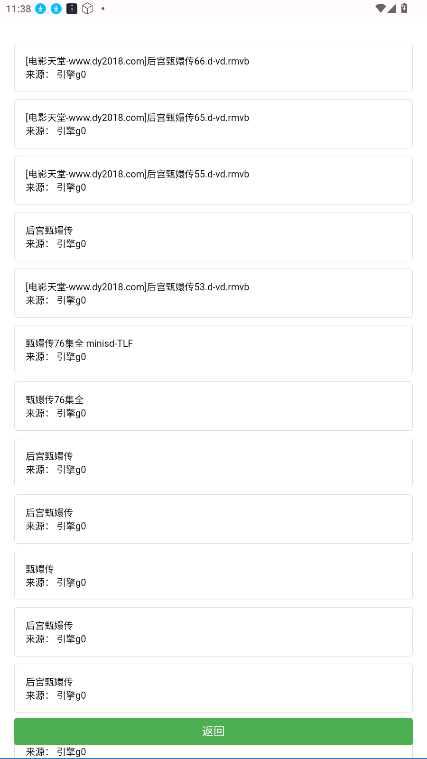Tap the dark square notification icon
427x759 pixels.
click(72, 8)
